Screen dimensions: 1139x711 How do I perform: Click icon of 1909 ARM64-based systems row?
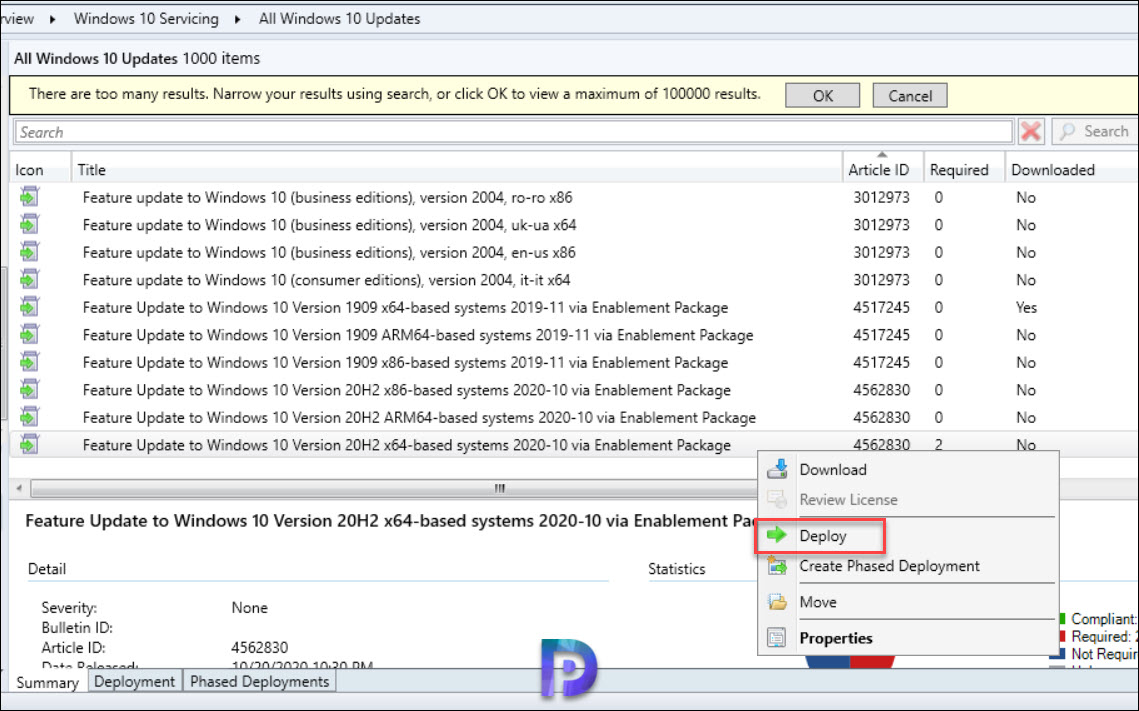(x=29, y=335)
